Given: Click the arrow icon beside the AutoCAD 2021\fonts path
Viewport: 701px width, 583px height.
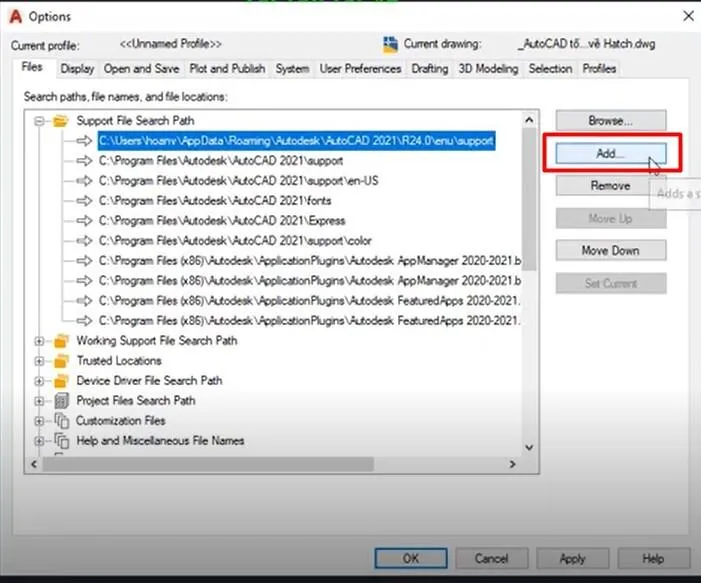Looking at the screenshot, I should tap(83, 201).
